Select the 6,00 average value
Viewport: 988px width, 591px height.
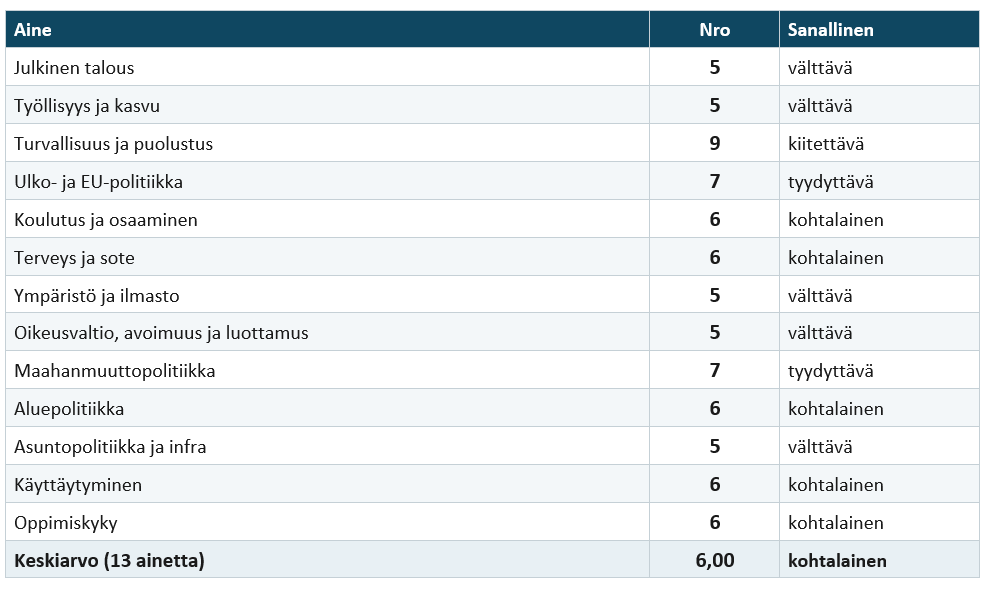coord(715,560)
